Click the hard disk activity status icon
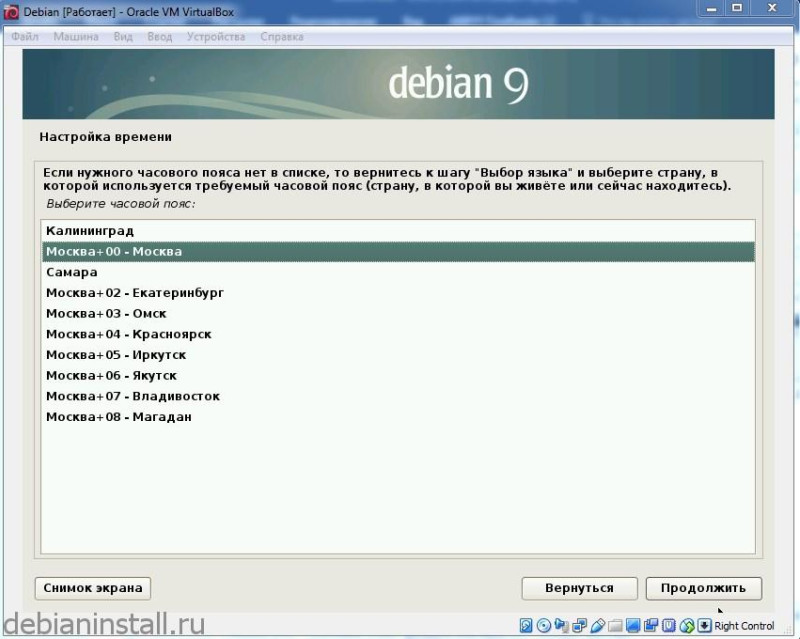This screenshot has height=639, width=800. 526,625
